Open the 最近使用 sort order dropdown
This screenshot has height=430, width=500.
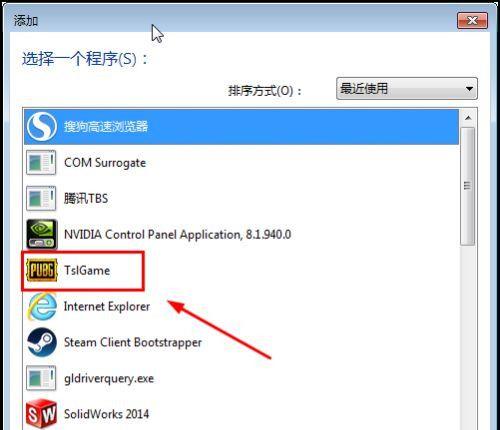pos(407,89)
